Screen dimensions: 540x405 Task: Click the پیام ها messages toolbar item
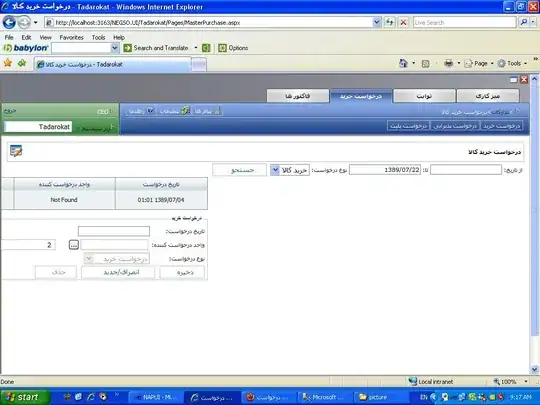(x=207, y=111)
